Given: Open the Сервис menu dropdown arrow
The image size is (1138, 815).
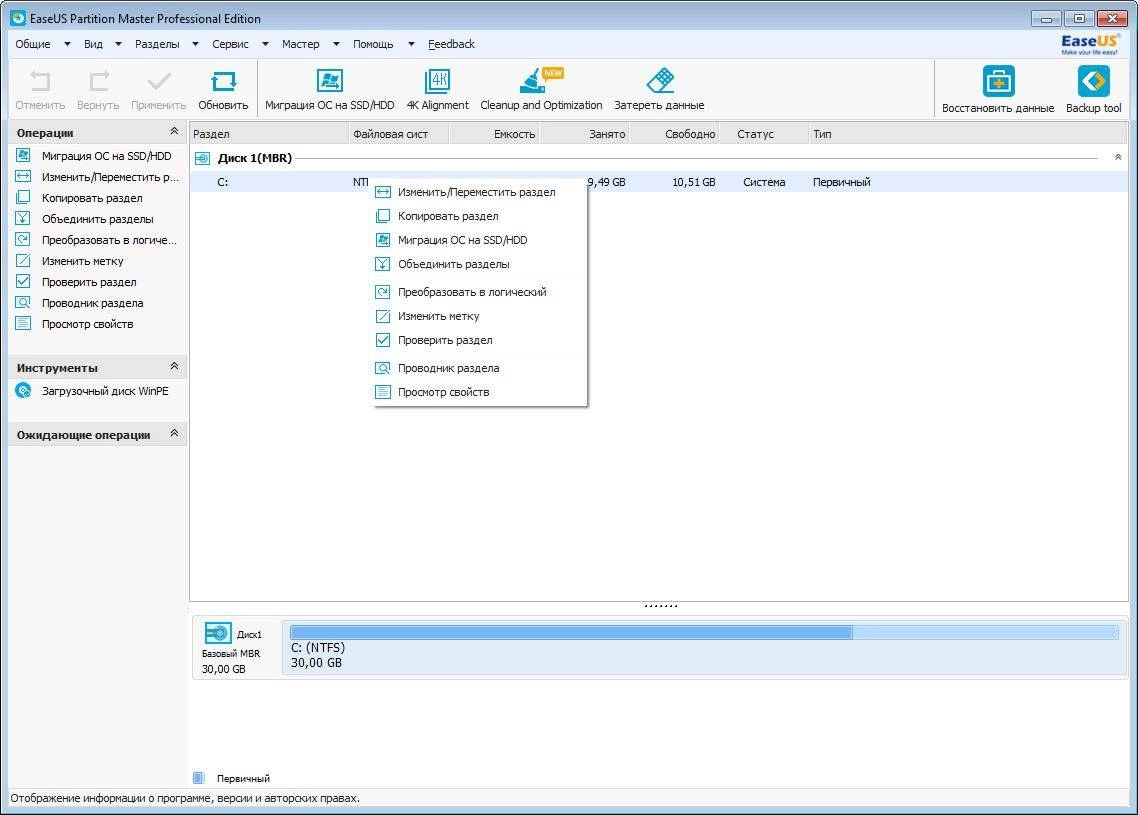Looking at the screenshot, I should (266, 44).
